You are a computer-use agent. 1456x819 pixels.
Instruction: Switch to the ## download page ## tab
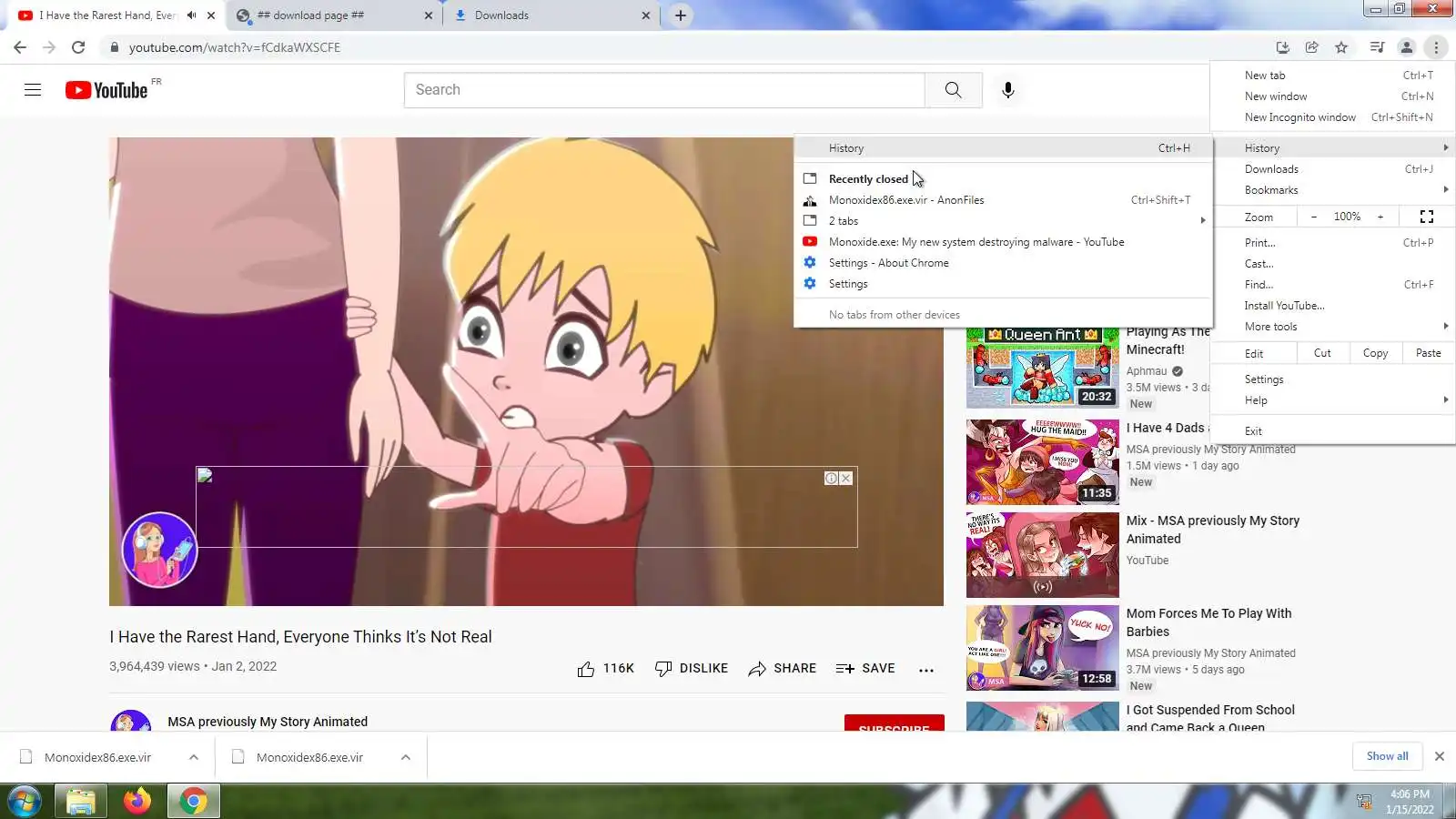[x=333, y=15]
